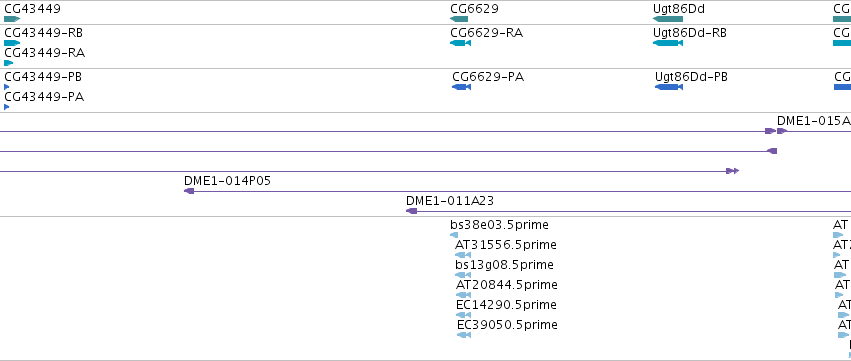The width and height of the screenshot is (851, 361).
Task: Select the DME1-011A23 clone label
Action: click(x=450, y=201)
